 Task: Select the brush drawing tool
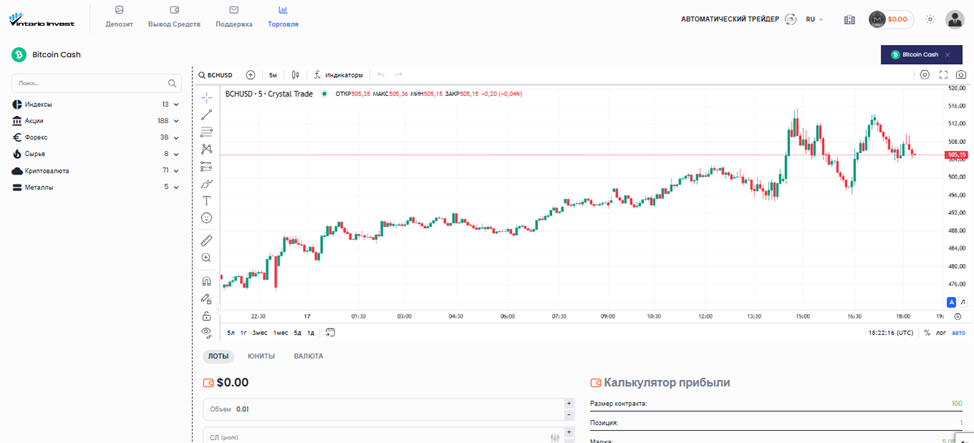207,184
